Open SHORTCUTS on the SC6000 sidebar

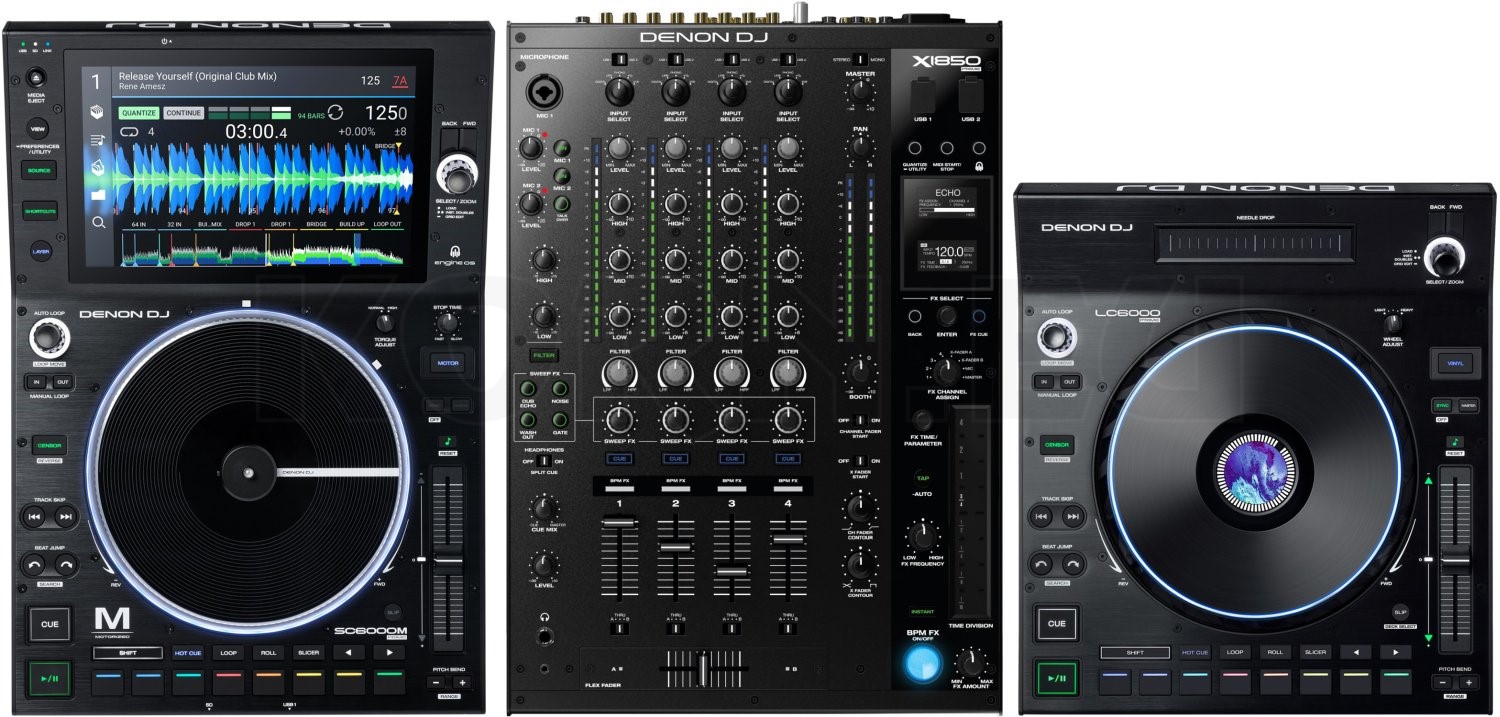click(40, 211)
